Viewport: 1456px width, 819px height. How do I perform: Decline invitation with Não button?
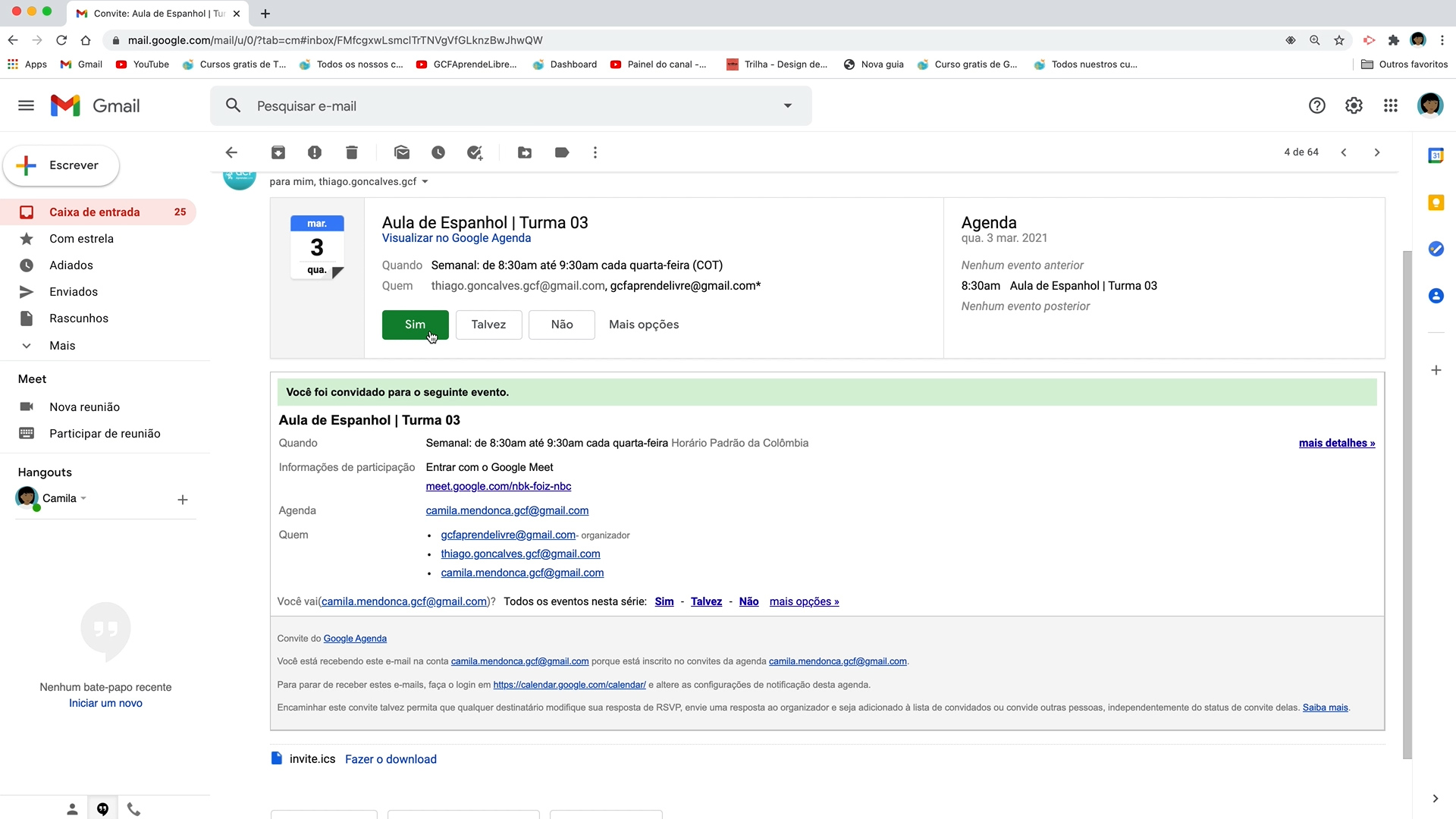pos(562,325)
